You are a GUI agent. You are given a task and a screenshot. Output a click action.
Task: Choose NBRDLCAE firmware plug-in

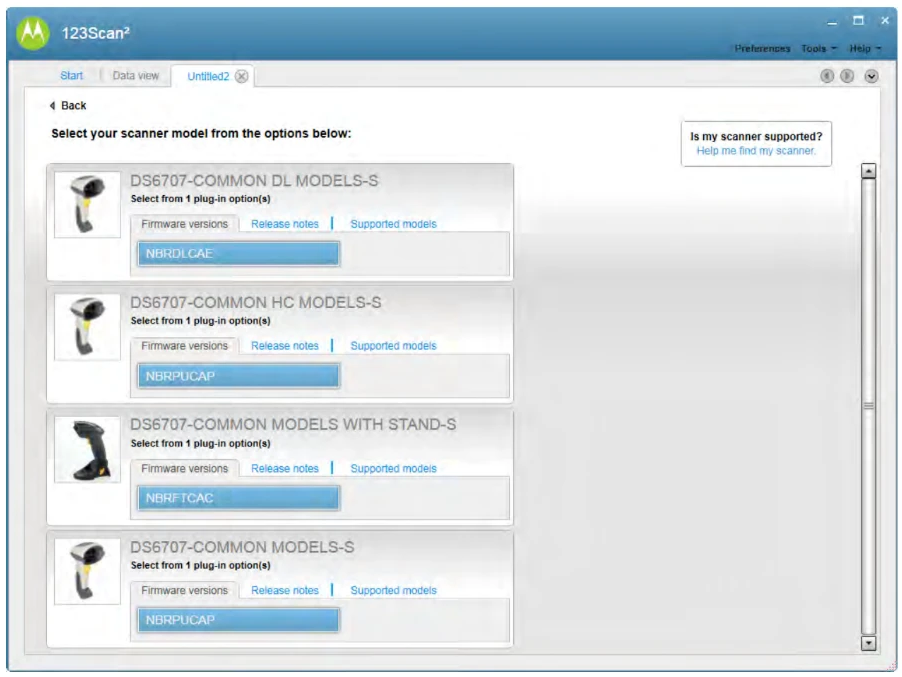click(239, 254)
